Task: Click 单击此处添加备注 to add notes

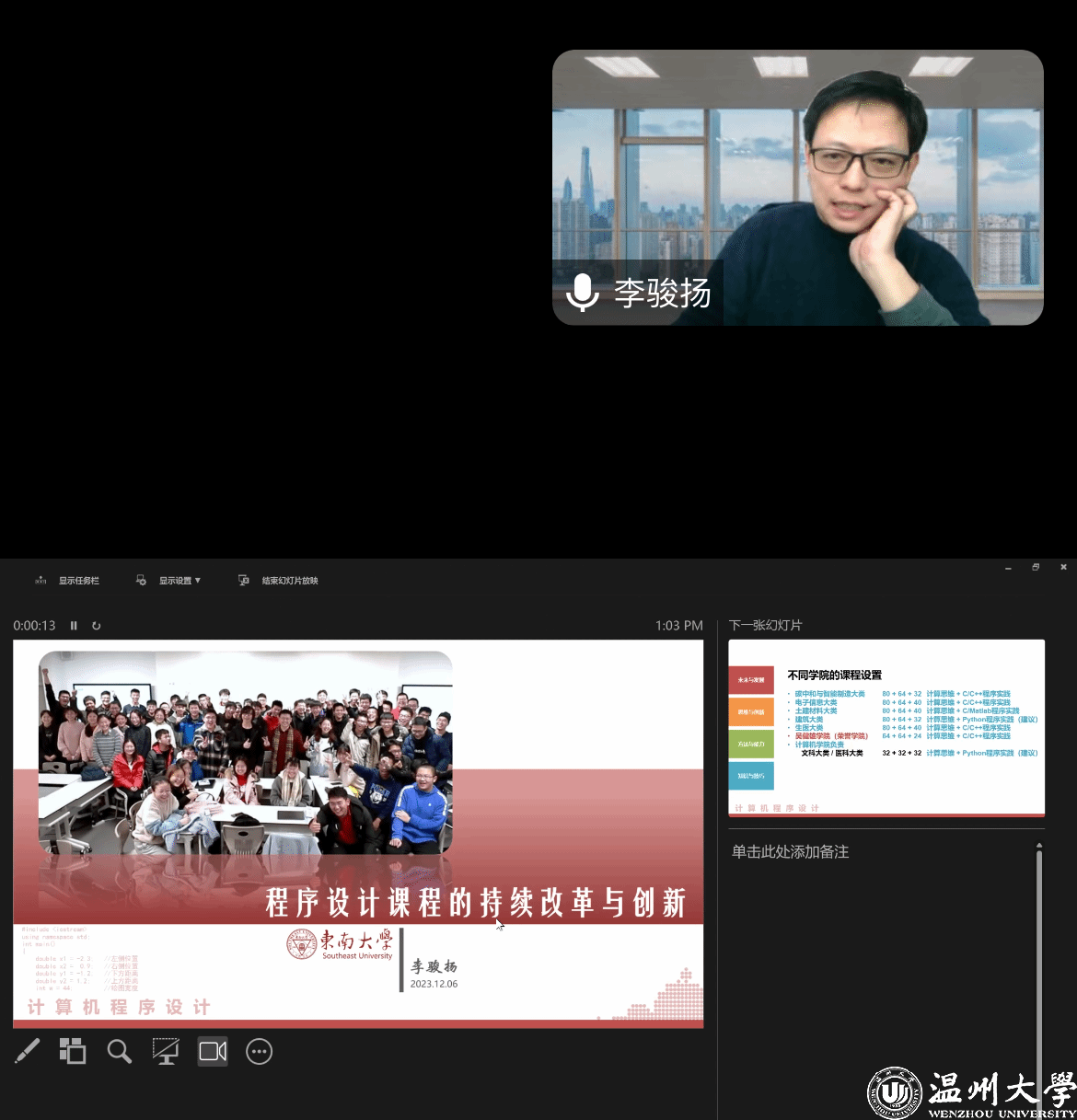Action: [790, 852]
